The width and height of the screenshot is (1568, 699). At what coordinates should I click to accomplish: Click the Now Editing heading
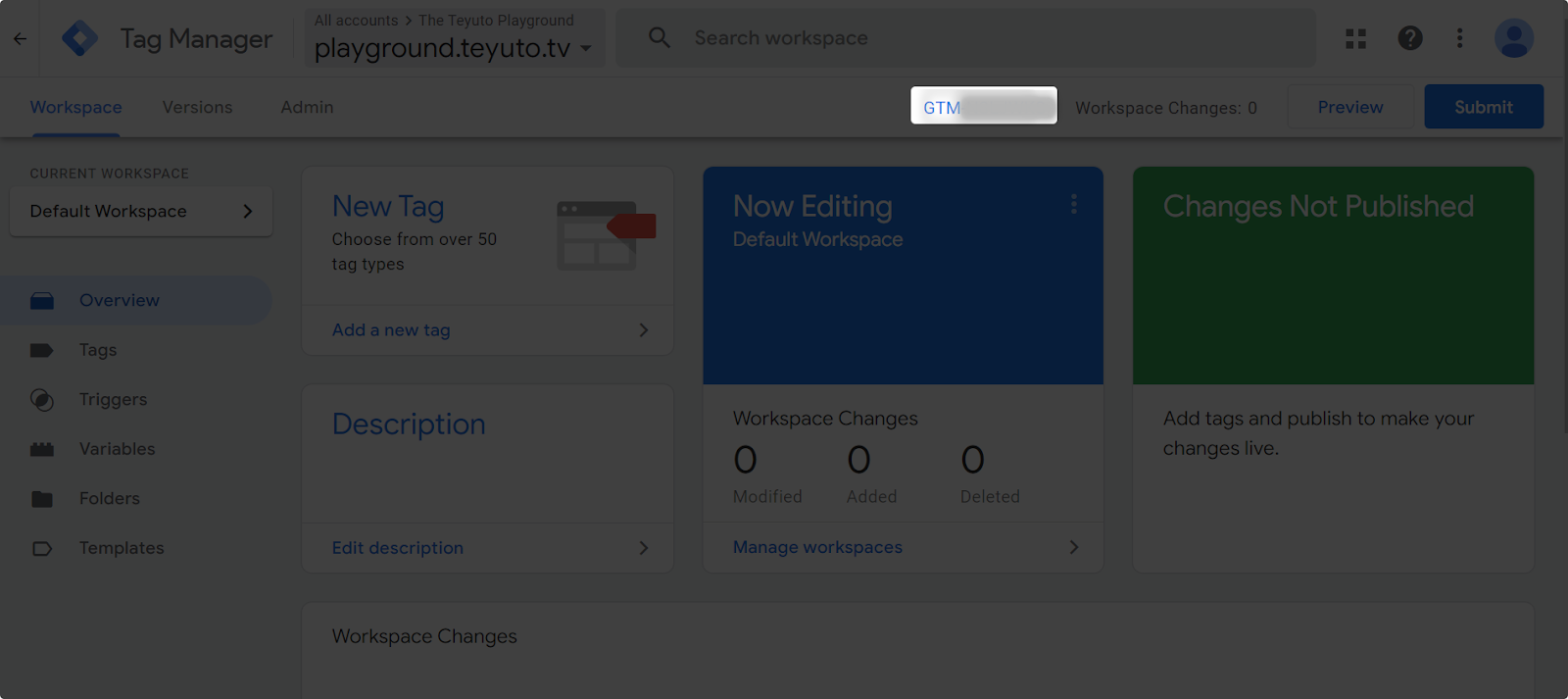click(x=812, y=207)
